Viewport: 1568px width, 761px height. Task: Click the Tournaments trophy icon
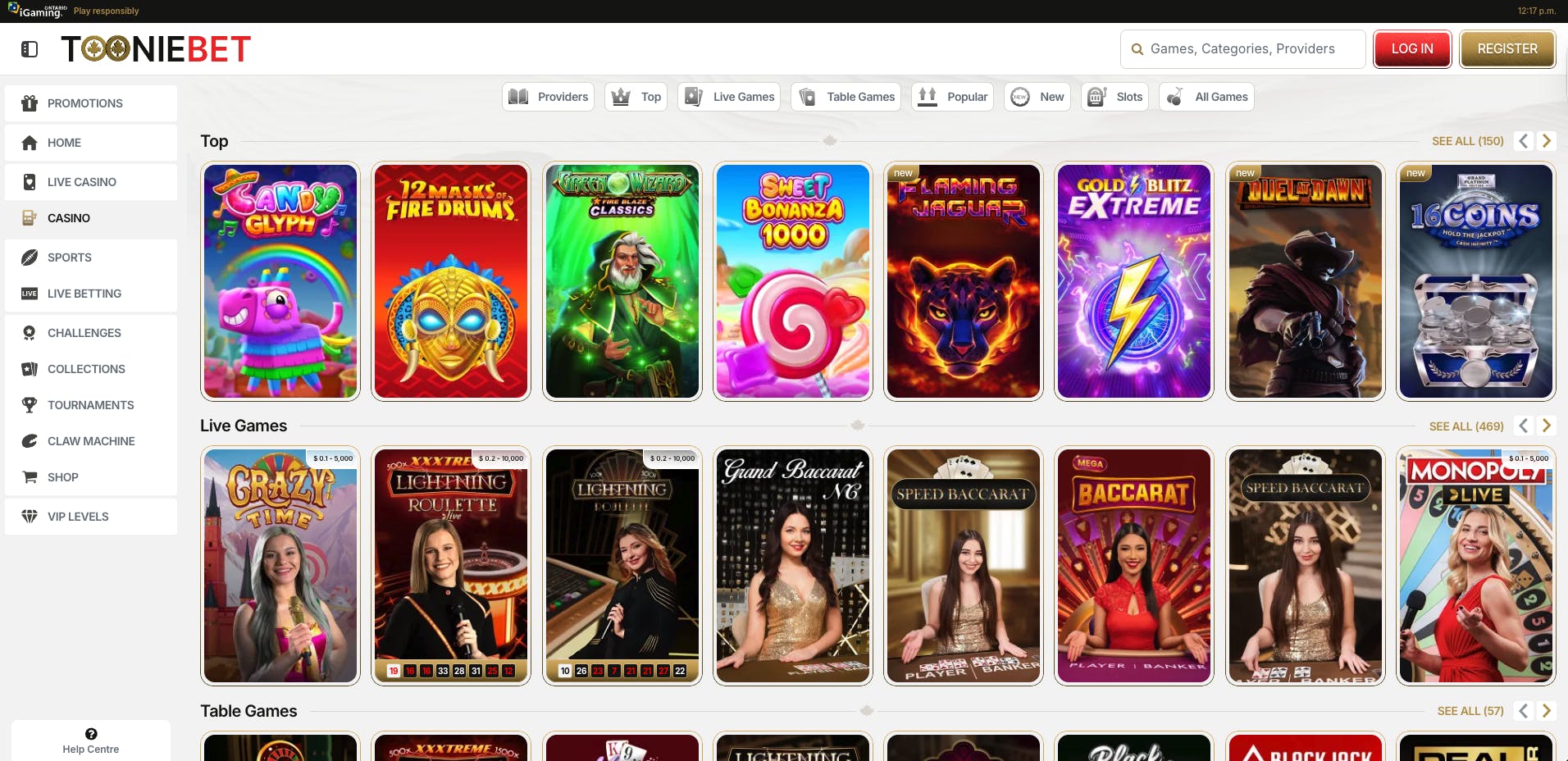[x=30, y=405]
